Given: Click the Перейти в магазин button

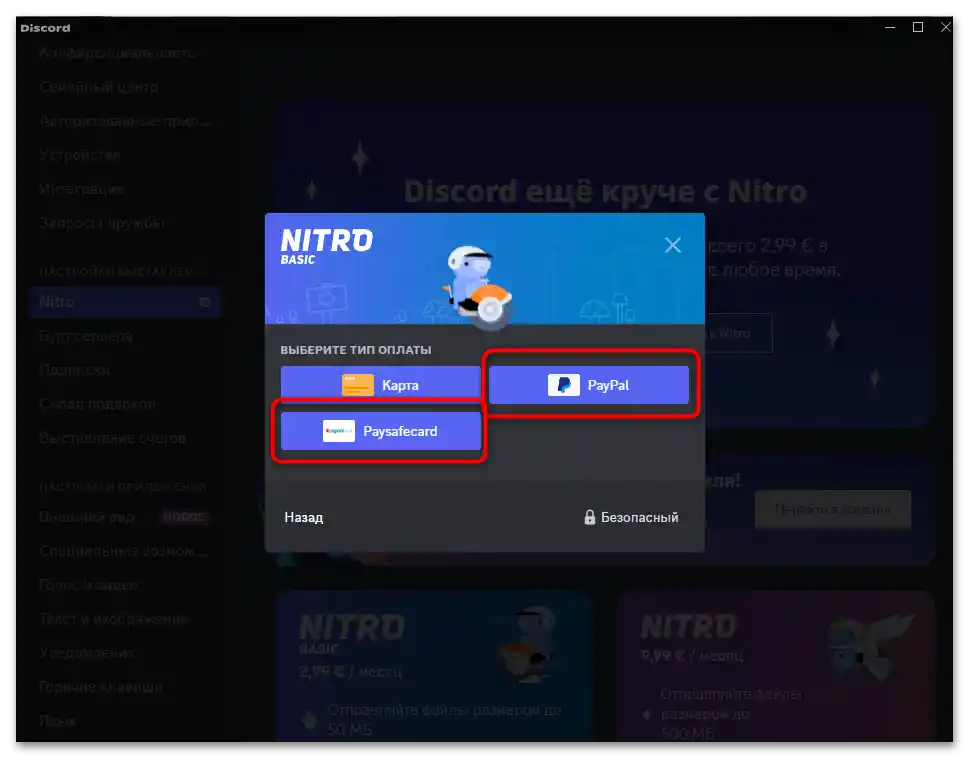Looking at the screenshot, I should pyautogui.click(x=832, y=510).
